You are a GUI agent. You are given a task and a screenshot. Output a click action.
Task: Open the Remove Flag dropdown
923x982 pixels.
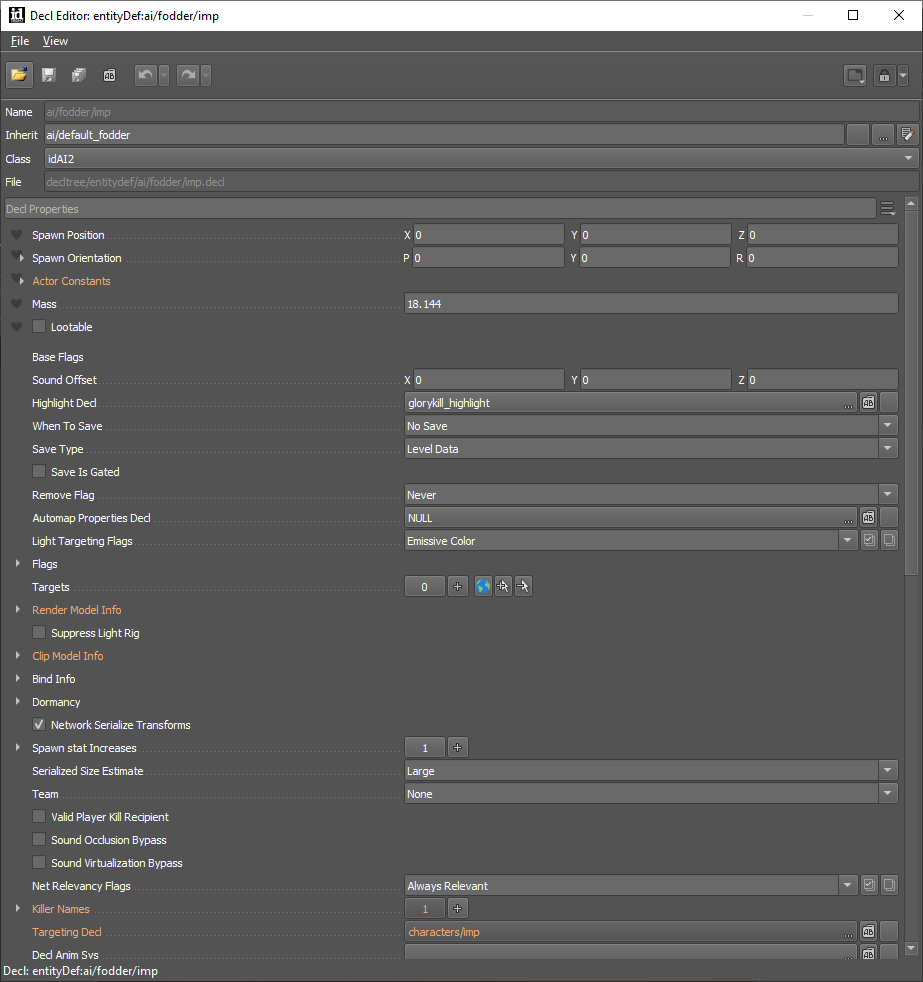(651, 495)
